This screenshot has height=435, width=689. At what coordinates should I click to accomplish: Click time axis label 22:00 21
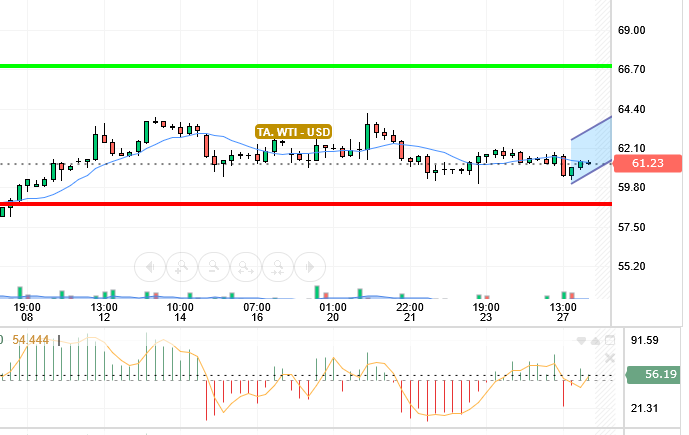[x=410, y=312]
